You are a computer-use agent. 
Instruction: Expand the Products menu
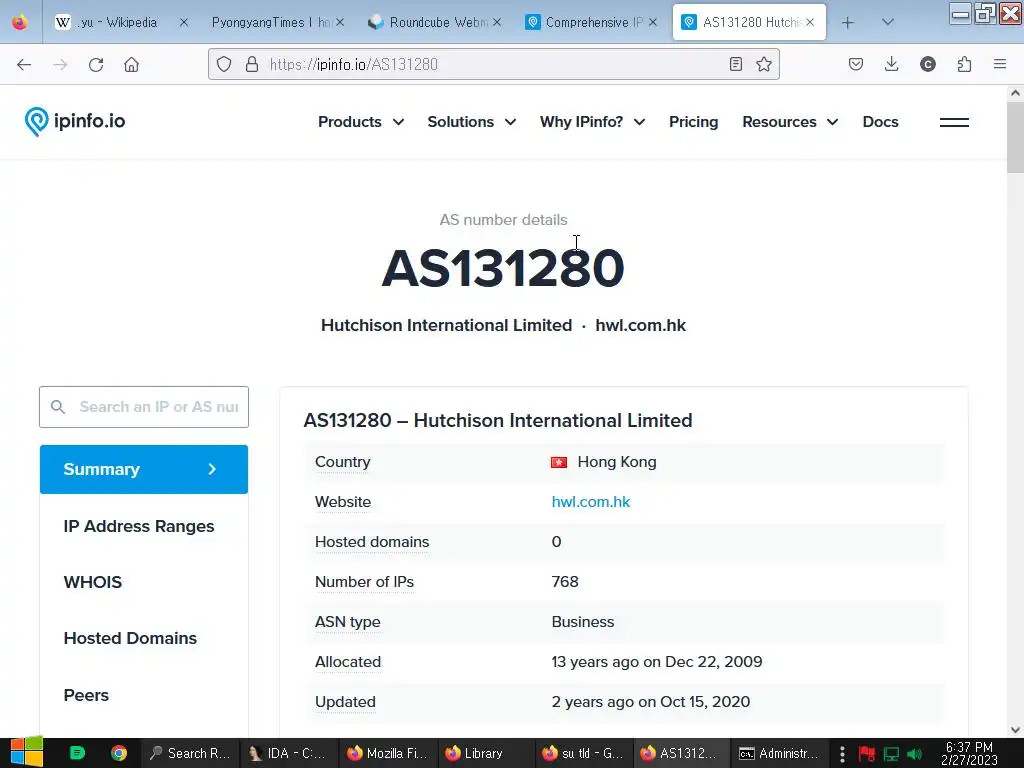click(x=360, y=122)
